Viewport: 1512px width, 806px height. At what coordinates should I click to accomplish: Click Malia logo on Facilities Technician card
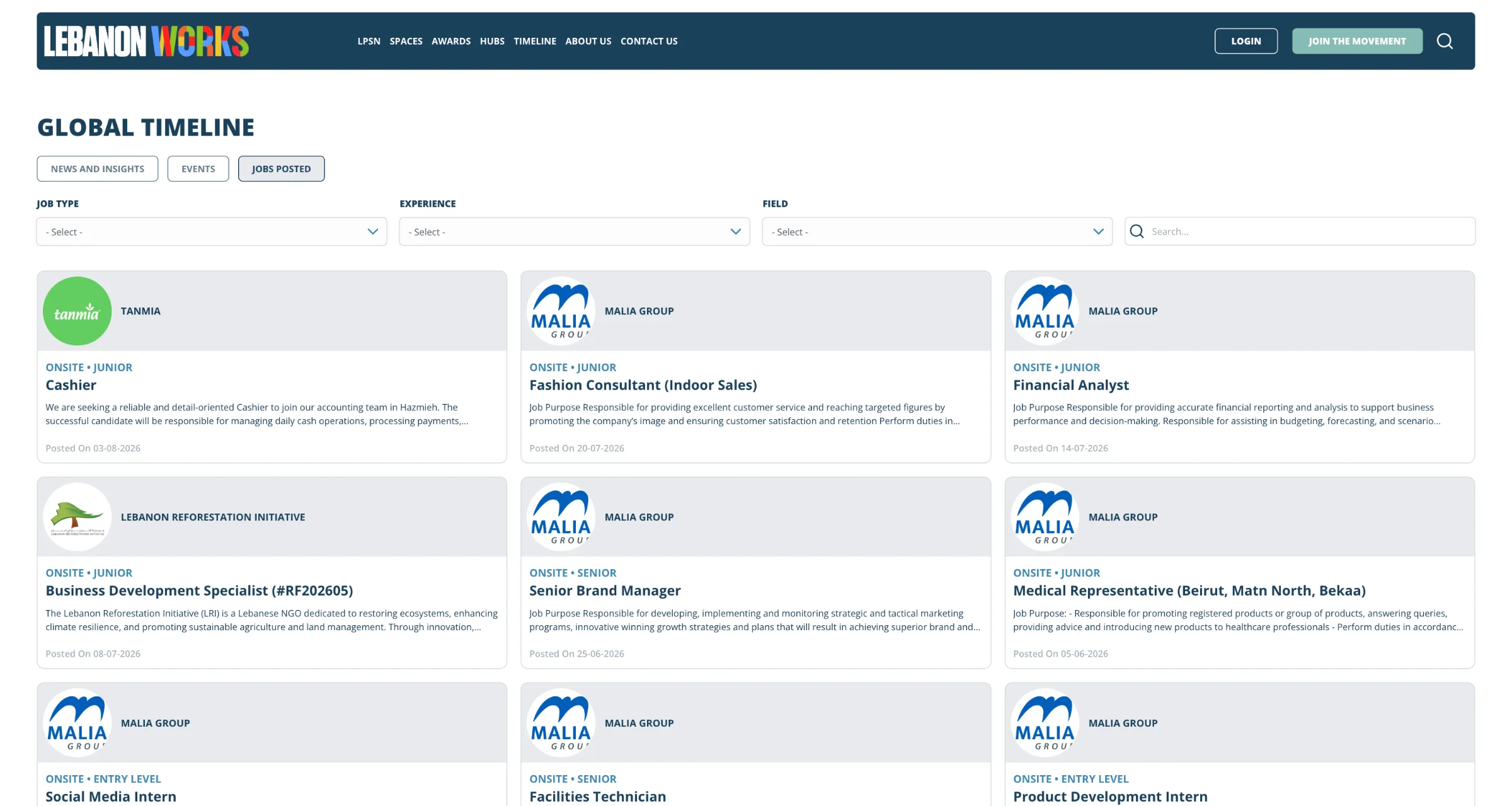tap(561, 723)
